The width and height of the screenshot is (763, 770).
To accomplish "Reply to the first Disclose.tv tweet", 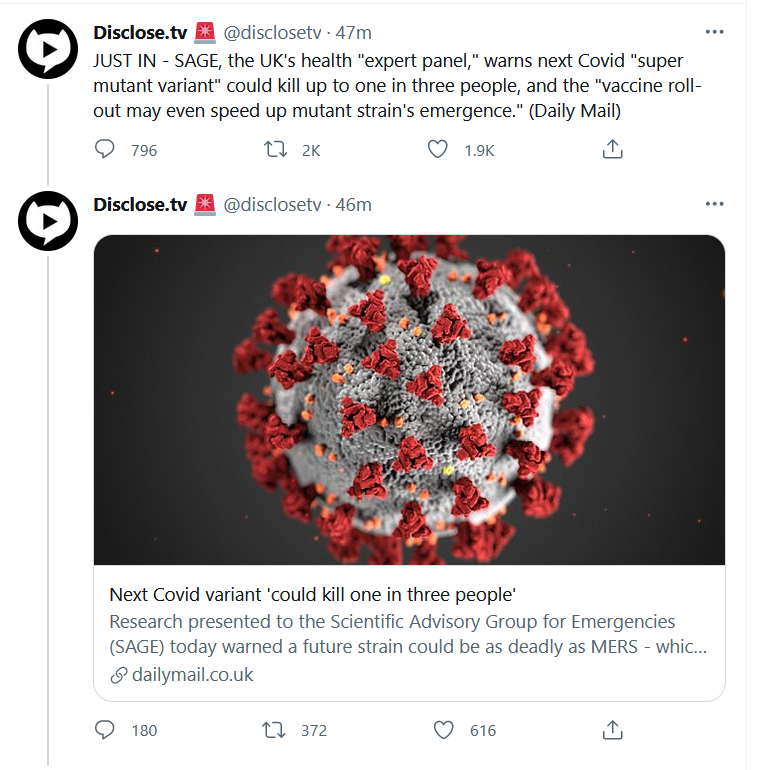I will (x=104, y=149).
